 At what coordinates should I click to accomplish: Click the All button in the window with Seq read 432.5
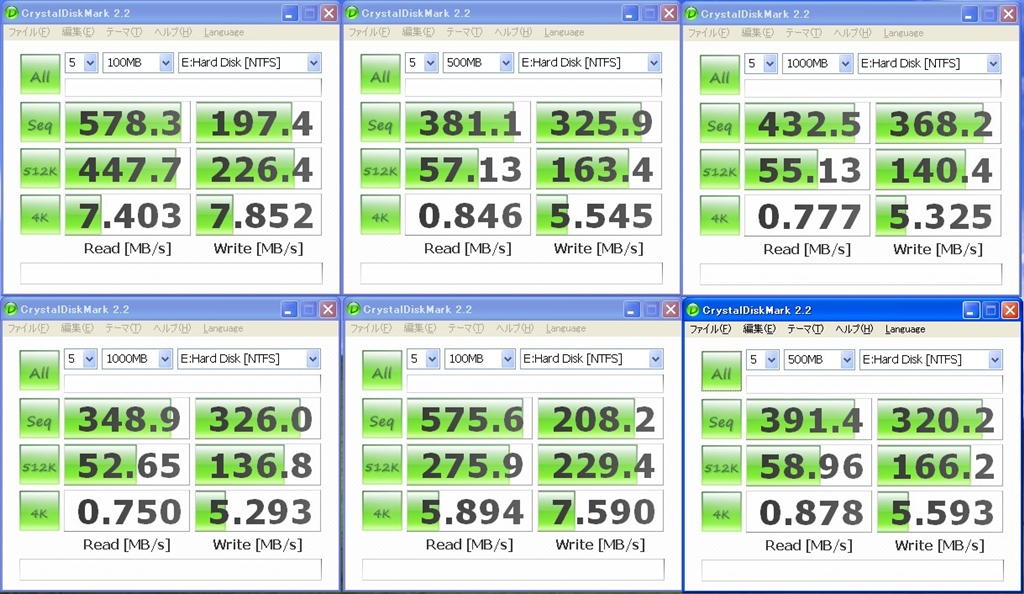[720, 75]
